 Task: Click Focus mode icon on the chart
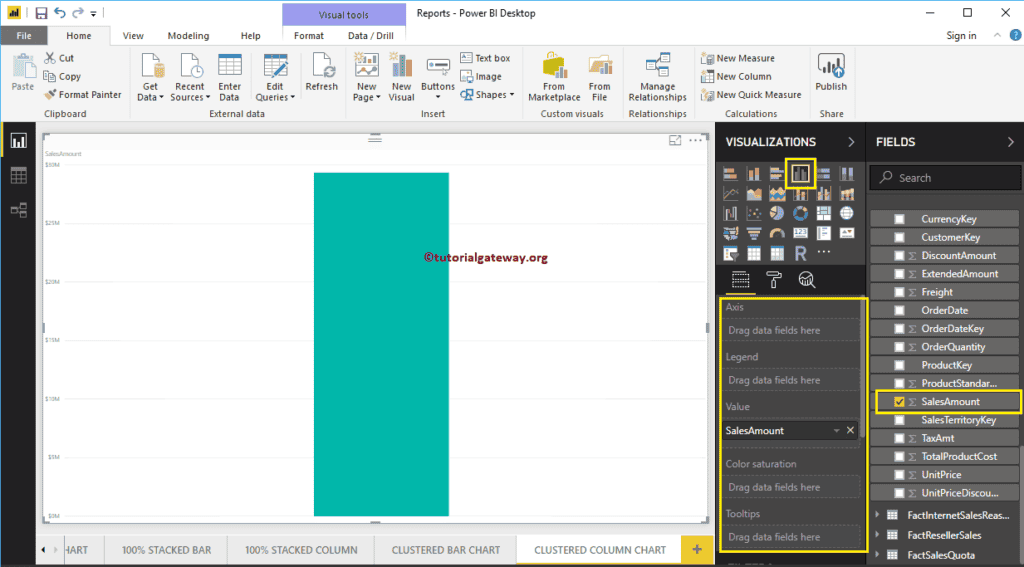click(x=675, y=140)
